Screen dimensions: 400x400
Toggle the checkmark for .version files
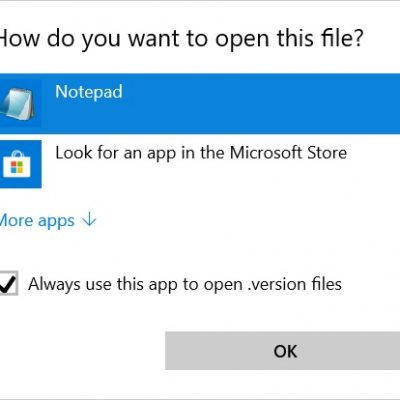click(8, 284)
